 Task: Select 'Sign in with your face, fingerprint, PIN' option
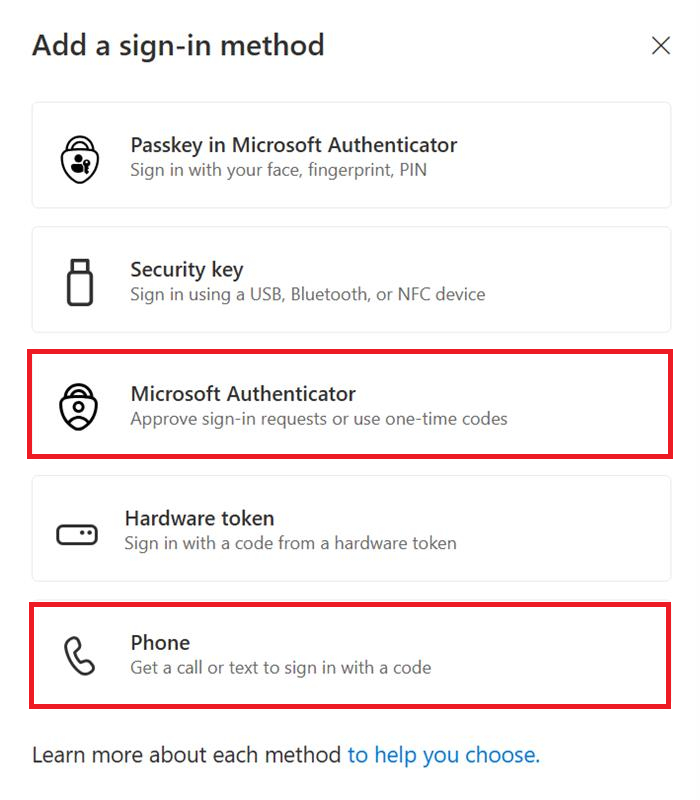(273, 170)
